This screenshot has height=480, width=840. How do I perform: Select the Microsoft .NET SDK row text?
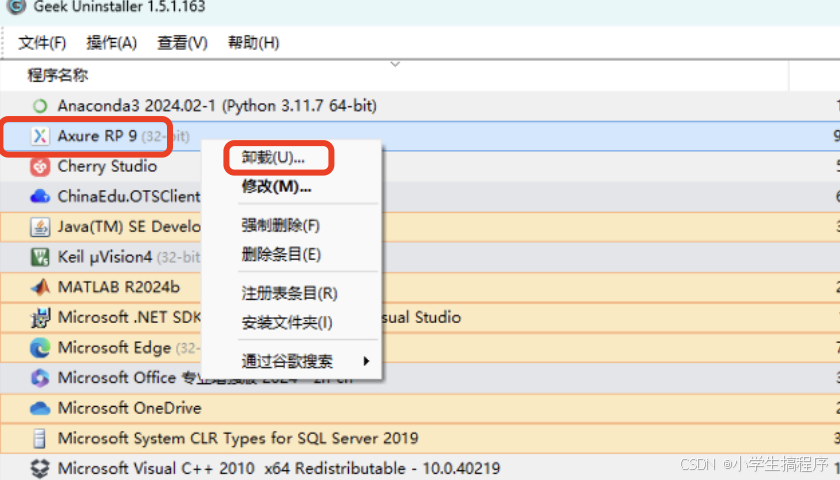click(129, 318)
